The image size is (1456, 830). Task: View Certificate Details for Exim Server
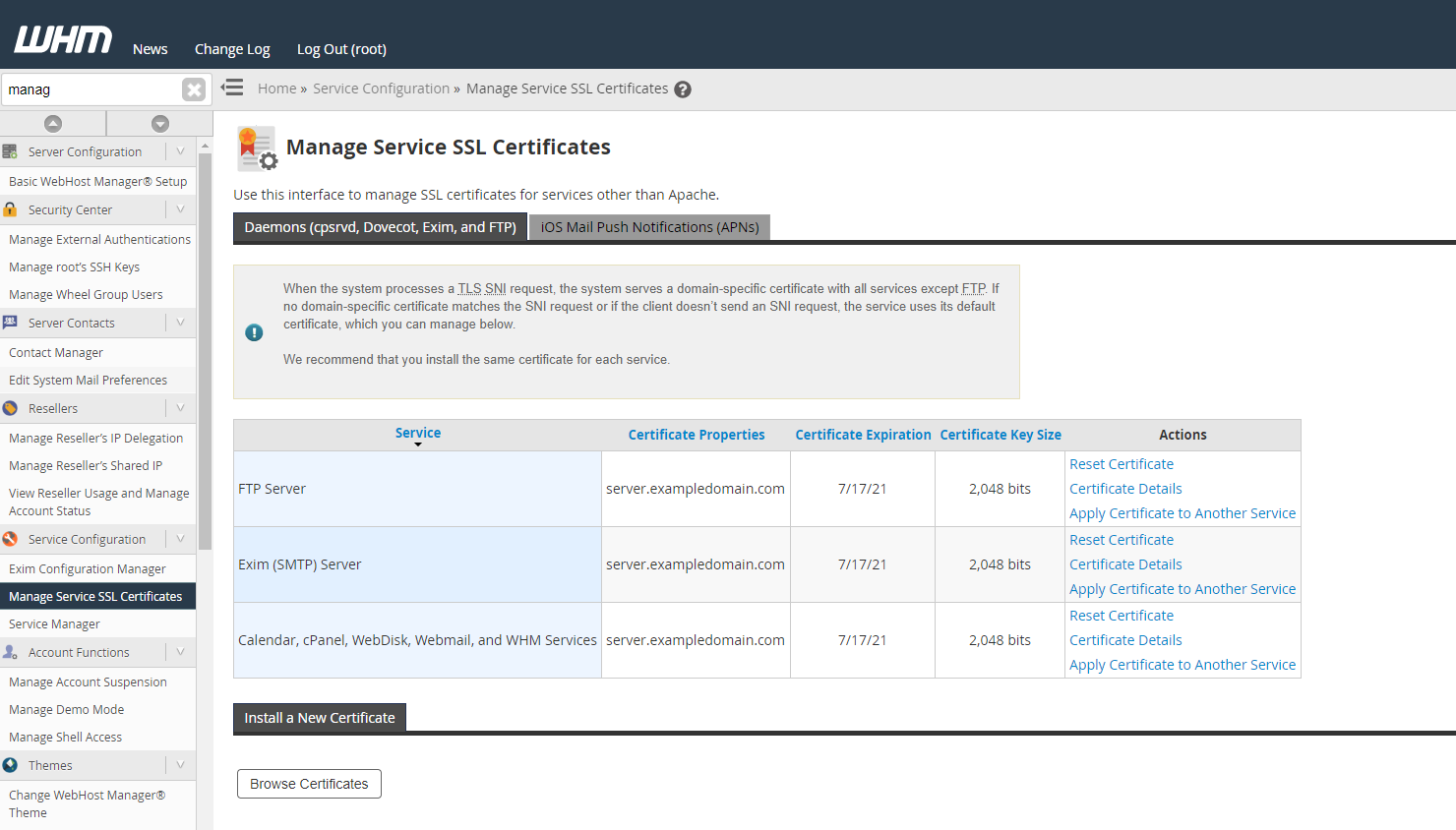[x=1125, y=564]
